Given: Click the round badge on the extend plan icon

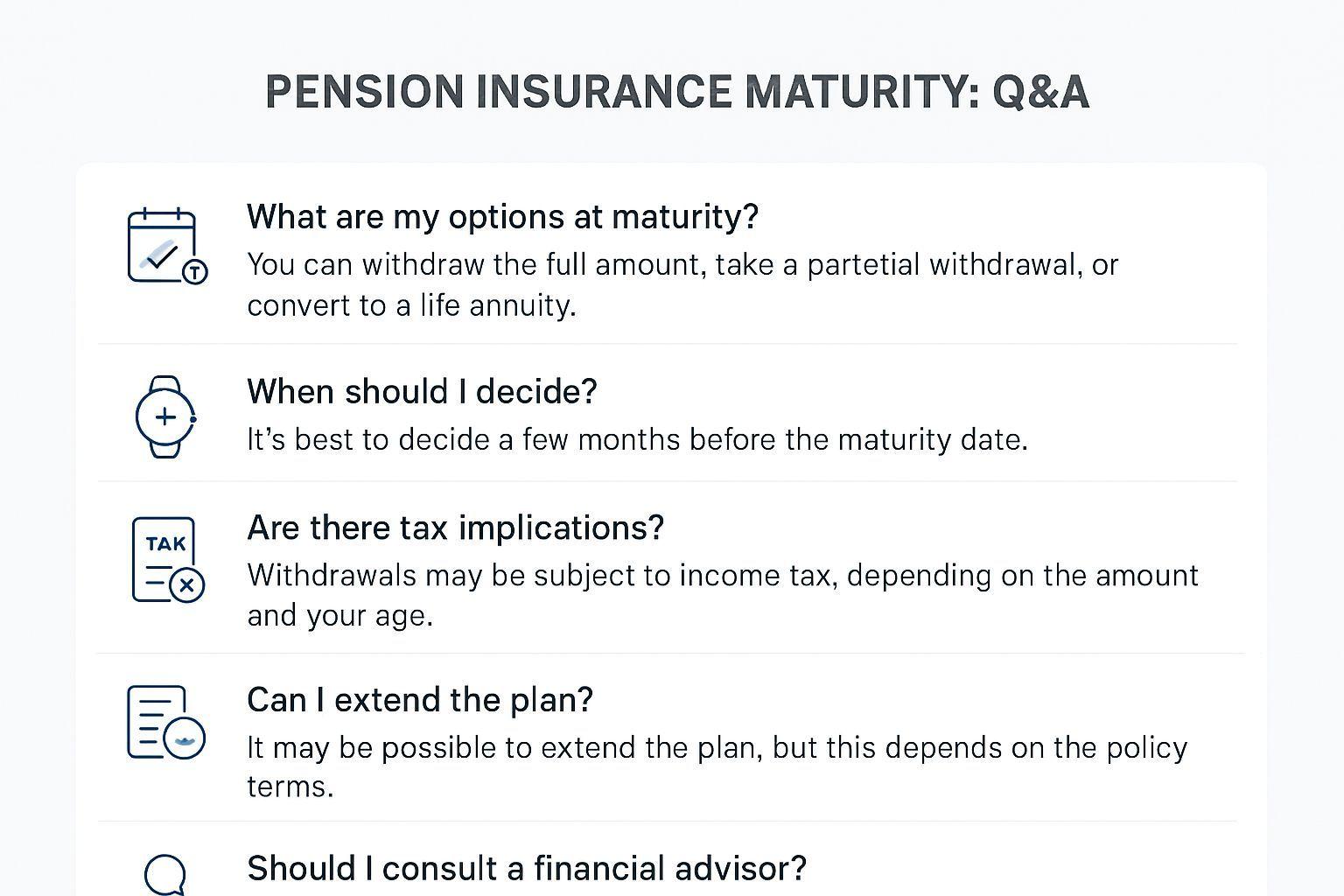Looking at the screenshot, I should click(x=185, y=738).
